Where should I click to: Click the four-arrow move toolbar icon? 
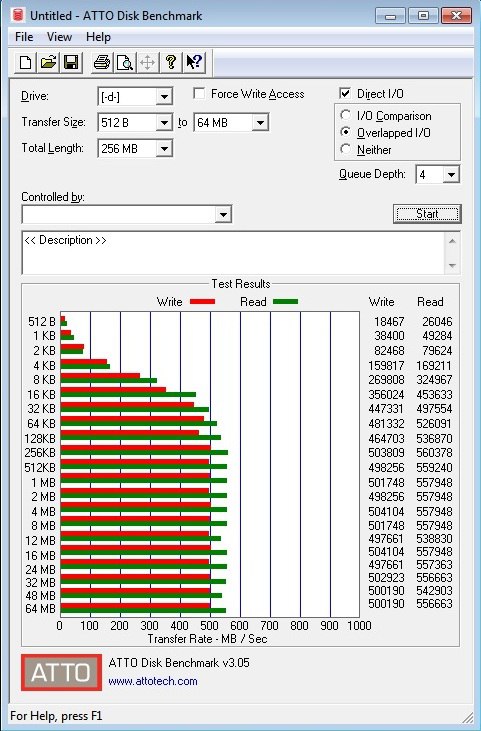[147, 62]
